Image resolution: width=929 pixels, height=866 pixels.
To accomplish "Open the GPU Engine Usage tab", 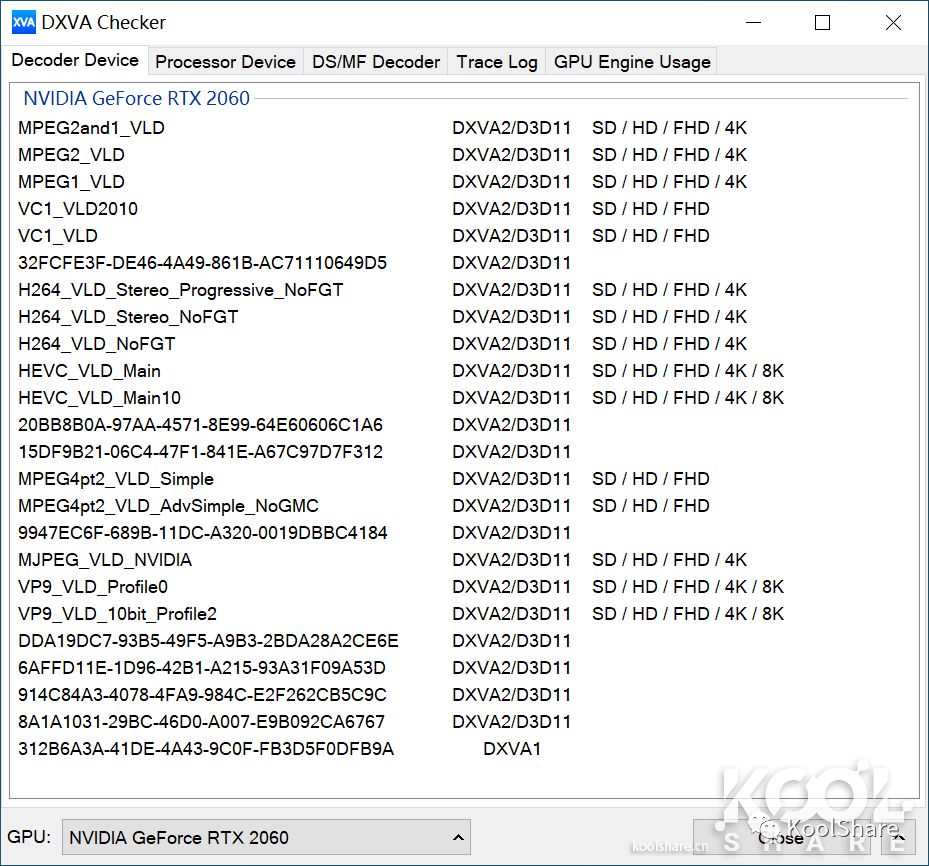I will (x=632, y=62).
